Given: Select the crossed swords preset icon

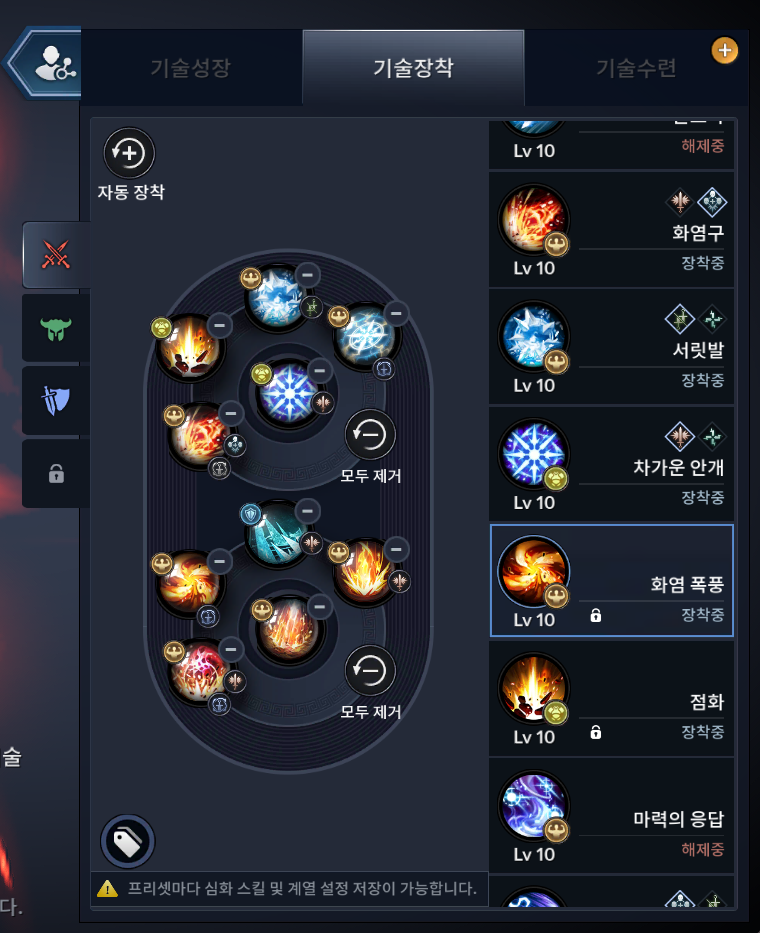Looking at the screenshot, I should [x=56, y=255].
